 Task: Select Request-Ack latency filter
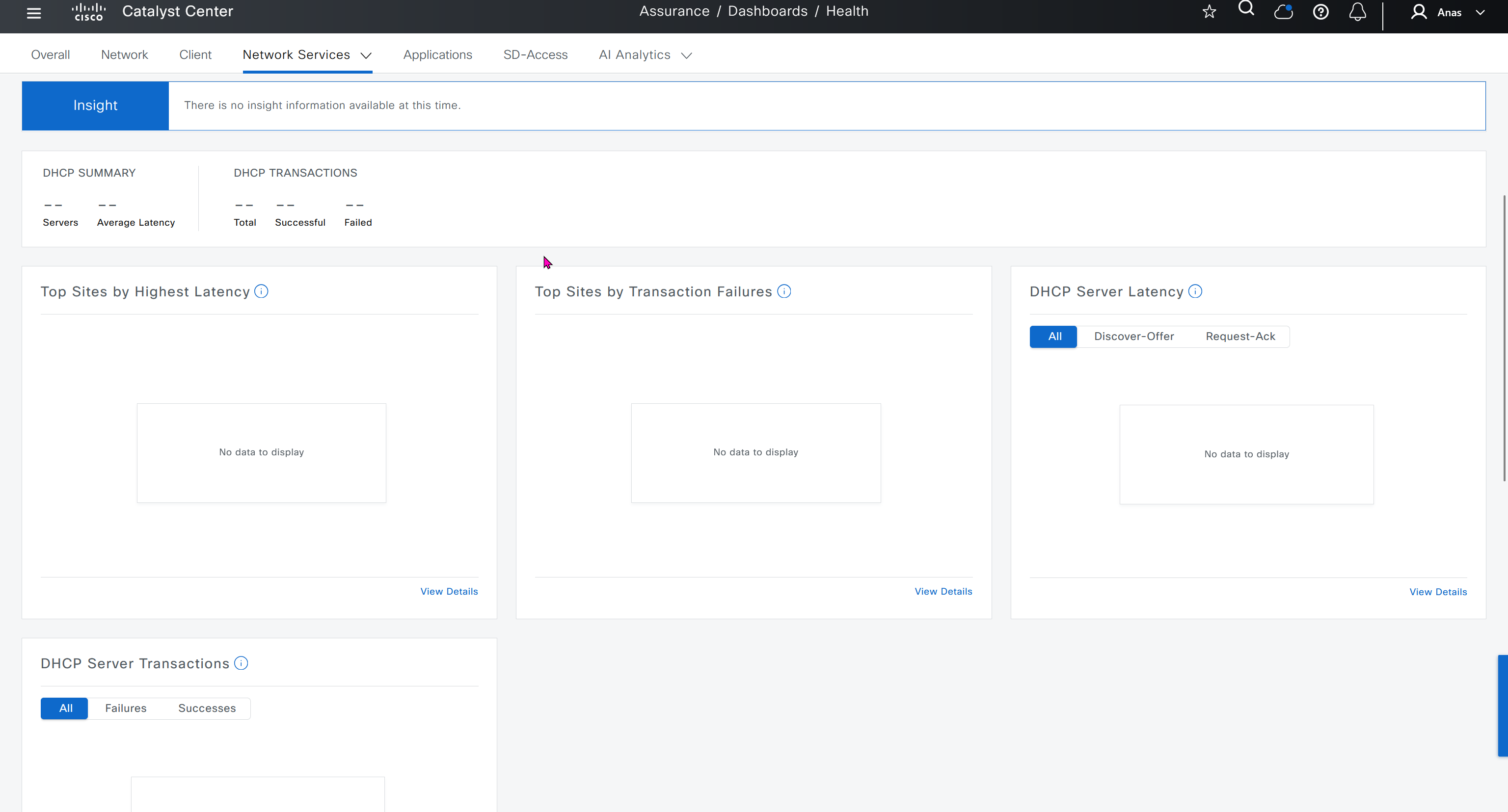pyautogui.click(x=1240, y=337)
